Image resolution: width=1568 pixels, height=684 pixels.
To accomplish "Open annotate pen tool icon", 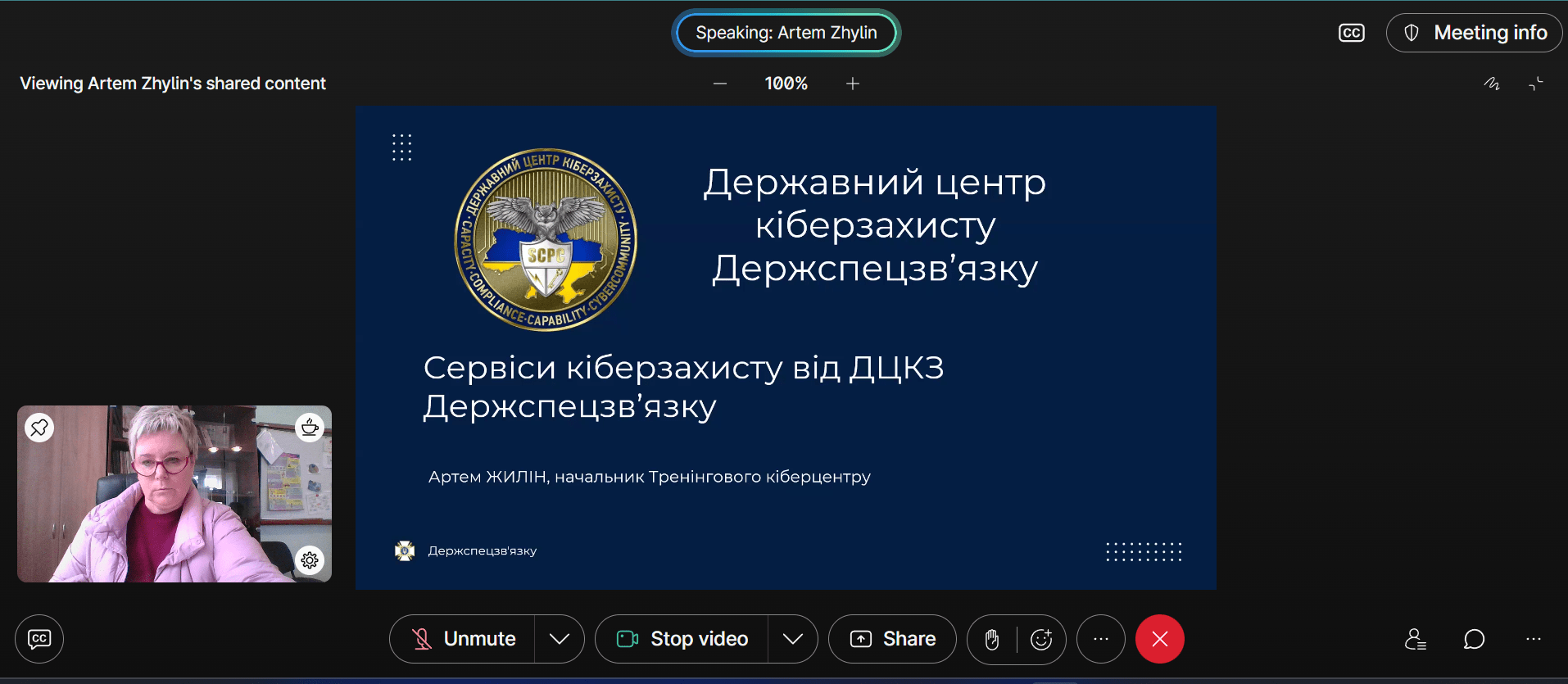I will 1492,84.
